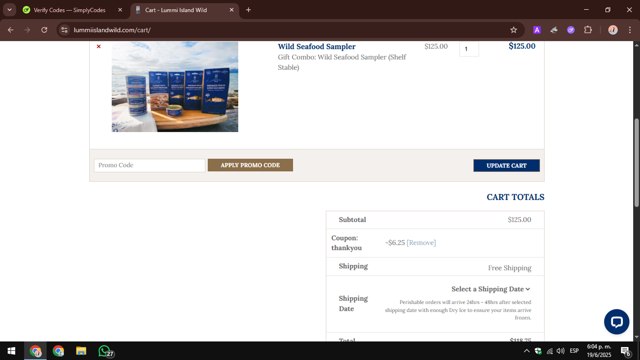
Task: Open the purple round extension icon
Action: click(571, 30)
